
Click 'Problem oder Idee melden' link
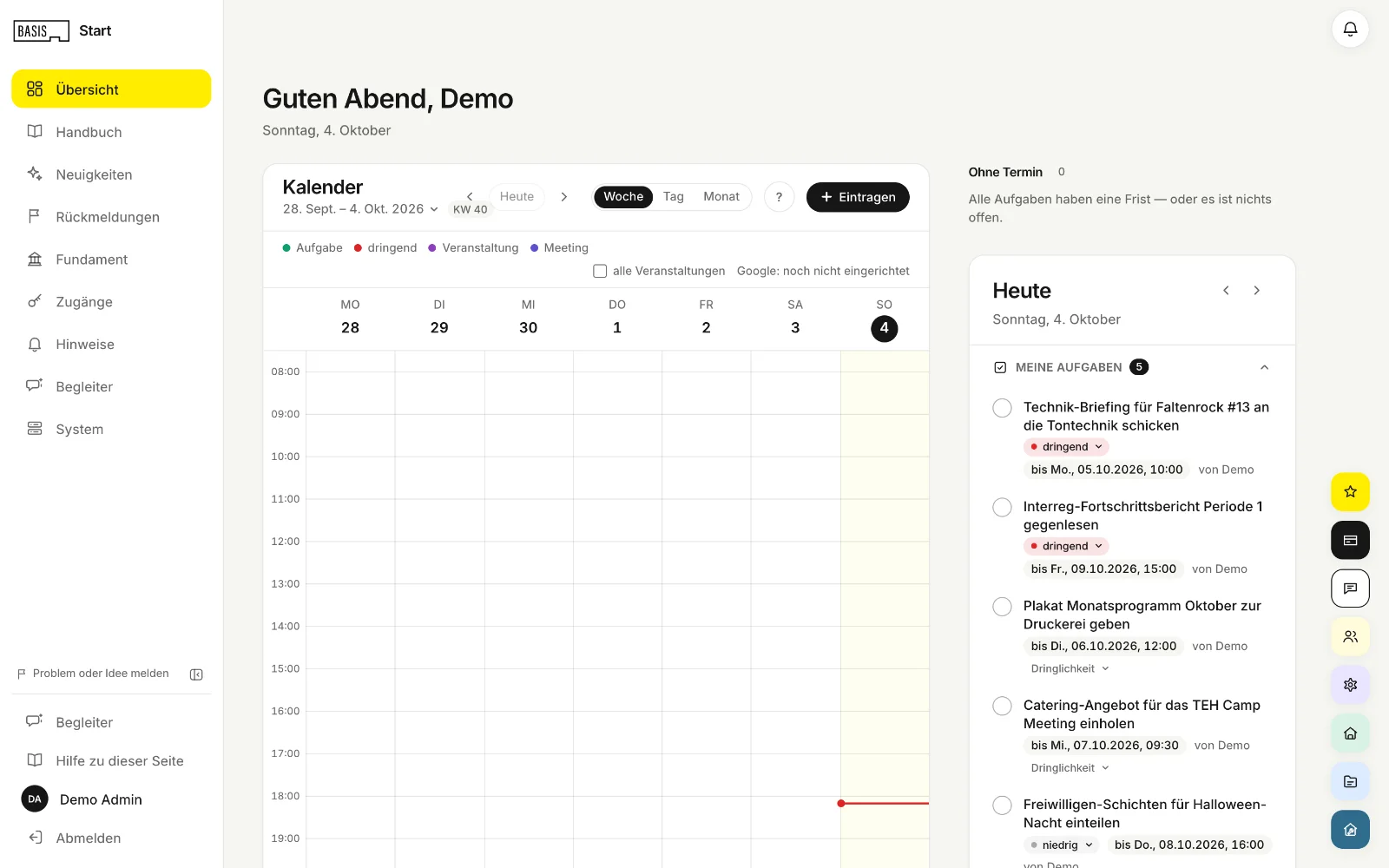[93, 674]
